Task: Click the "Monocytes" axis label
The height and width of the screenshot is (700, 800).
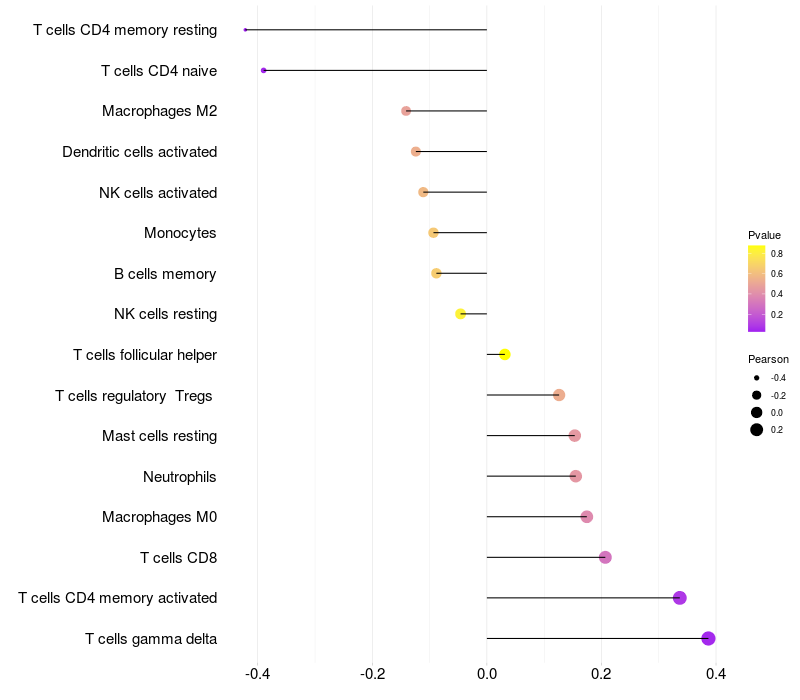Action: 180,233
